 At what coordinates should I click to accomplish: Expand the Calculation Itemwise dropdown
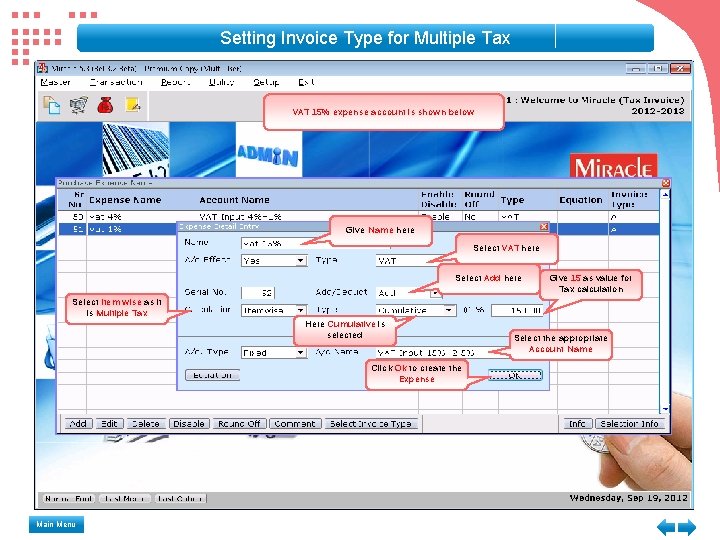(300, 310)
